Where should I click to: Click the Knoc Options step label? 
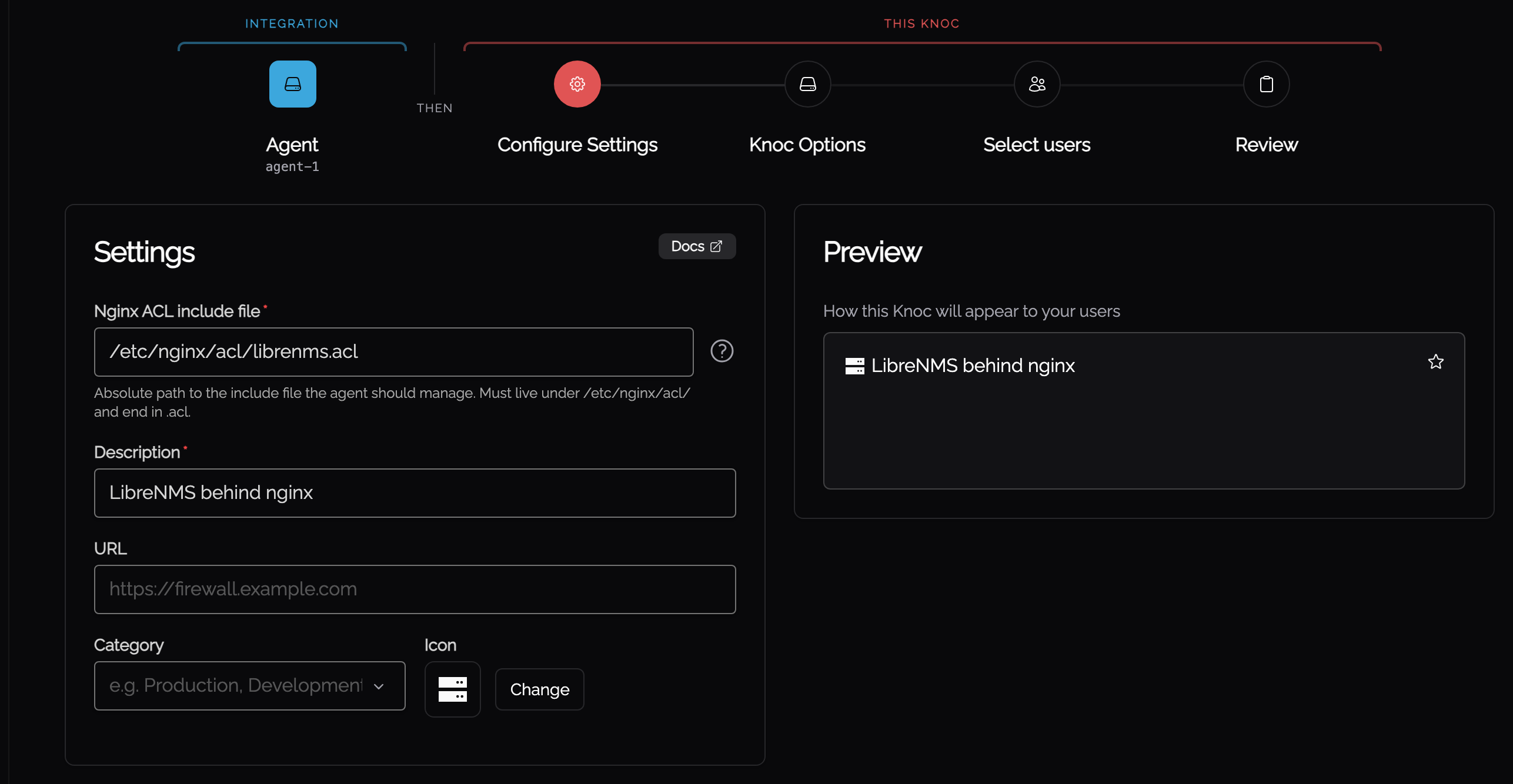tap(807, 145)
